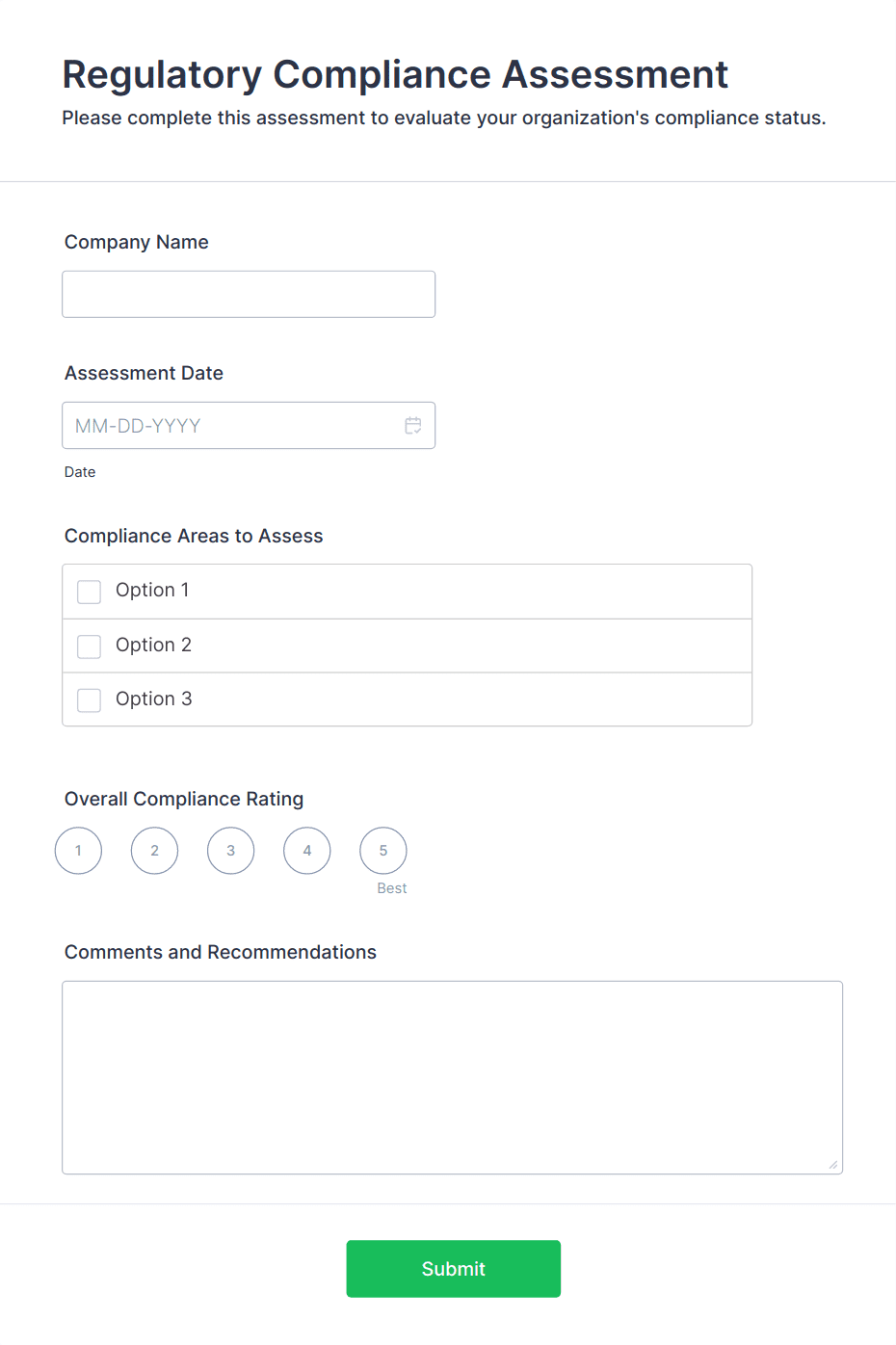Click the Submit button
The width and height of the screenshot is (896, 1345).
coord(453,1269)
